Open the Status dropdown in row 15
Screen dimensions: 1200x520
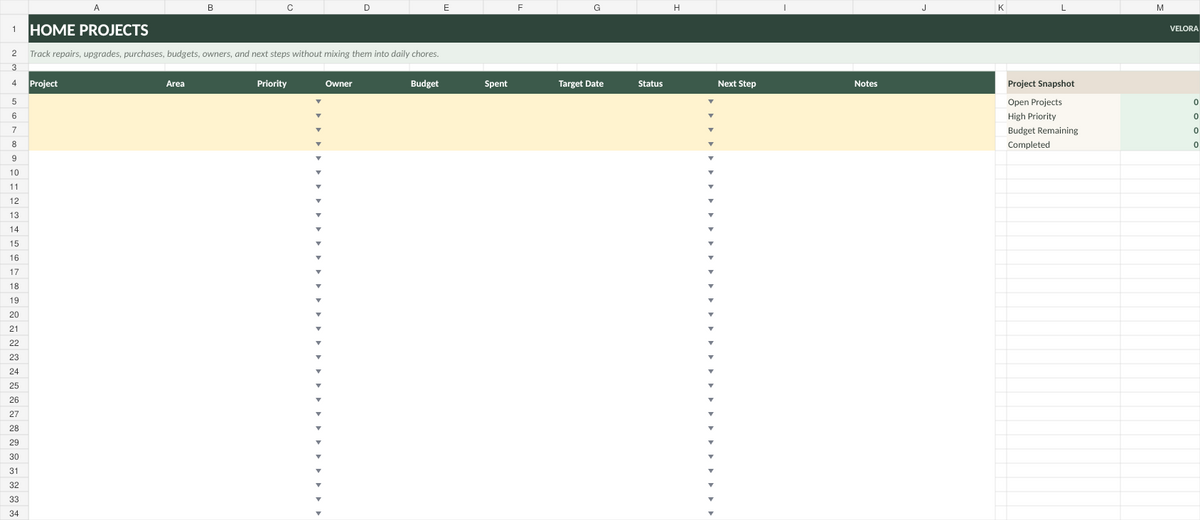click(x=711, y=243)
